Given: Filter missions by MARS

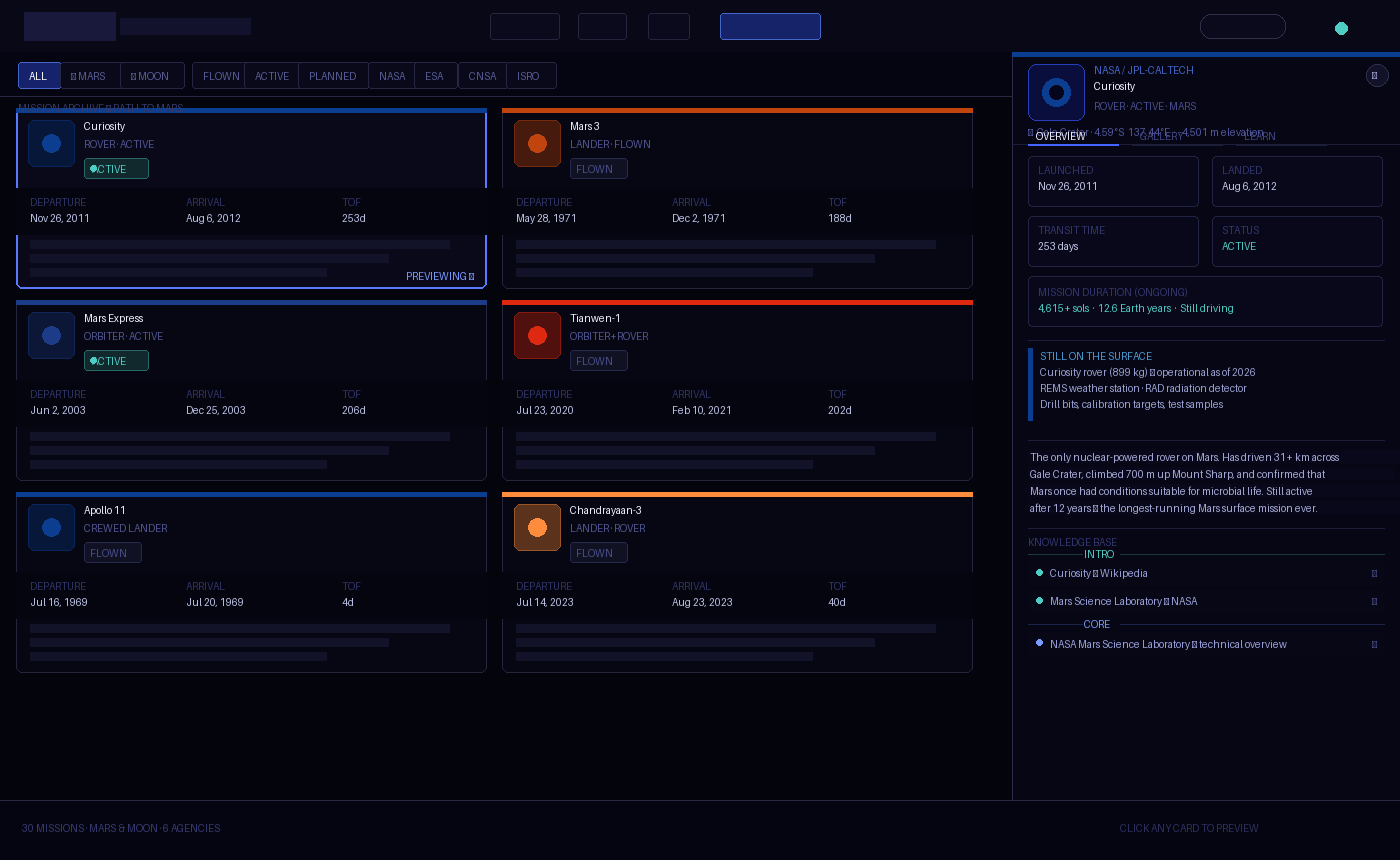Looking at the screenshot, I should point(90,76).
